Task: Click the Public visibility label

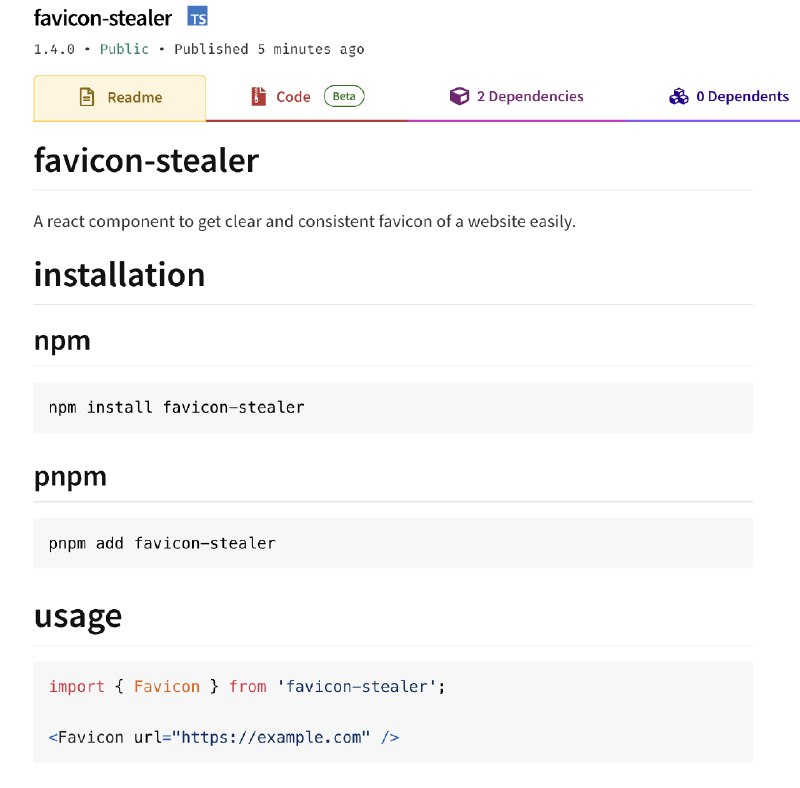Action: (124, 49)
